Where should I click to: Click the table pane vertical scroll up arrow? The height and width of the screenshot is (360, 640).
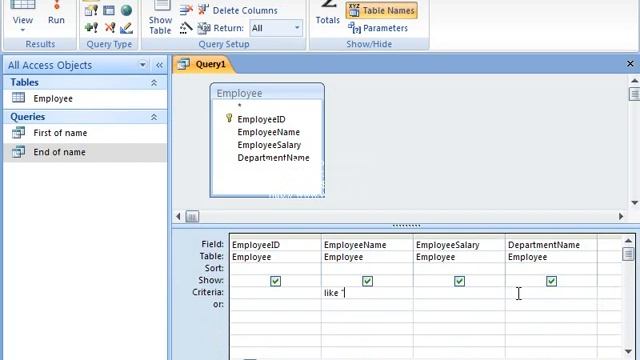pos(634,81)
